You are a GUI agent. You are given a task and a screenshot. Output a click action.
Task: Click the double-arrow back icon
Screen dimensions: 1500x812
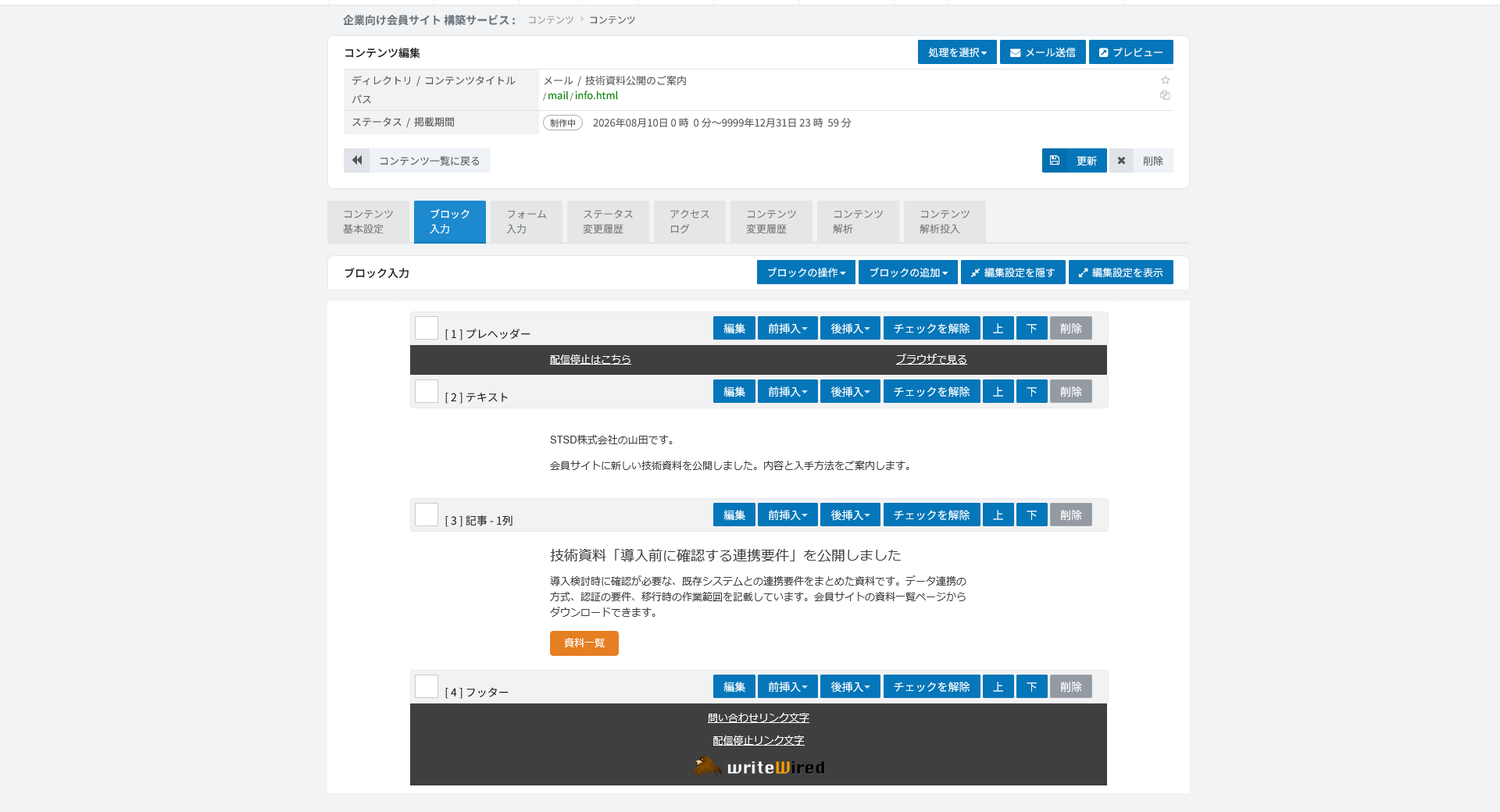tap(357, 160)
